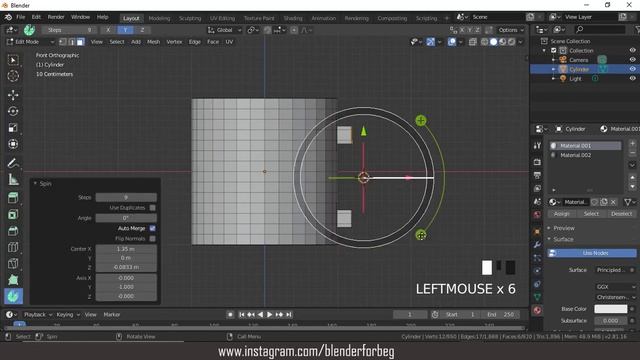Open the Playback dropdown

tap(38, 315)
